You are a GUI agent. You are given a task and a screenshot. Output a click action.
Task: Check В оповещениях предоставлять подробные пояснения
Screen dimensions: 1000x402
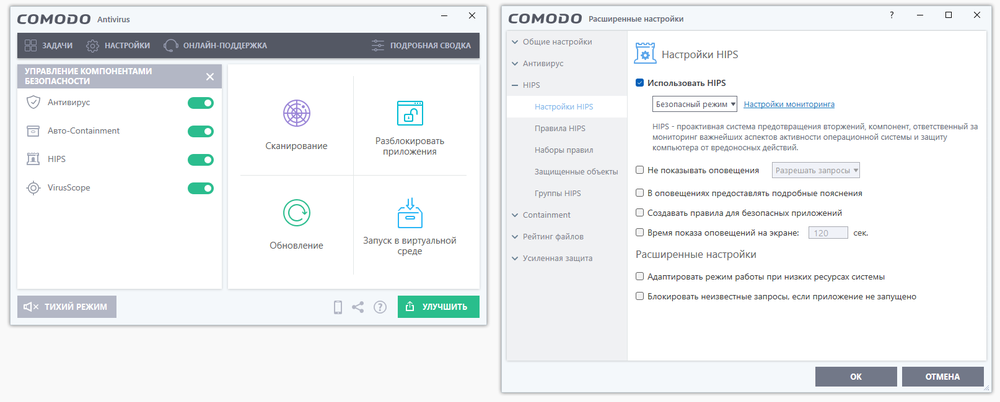640,192
